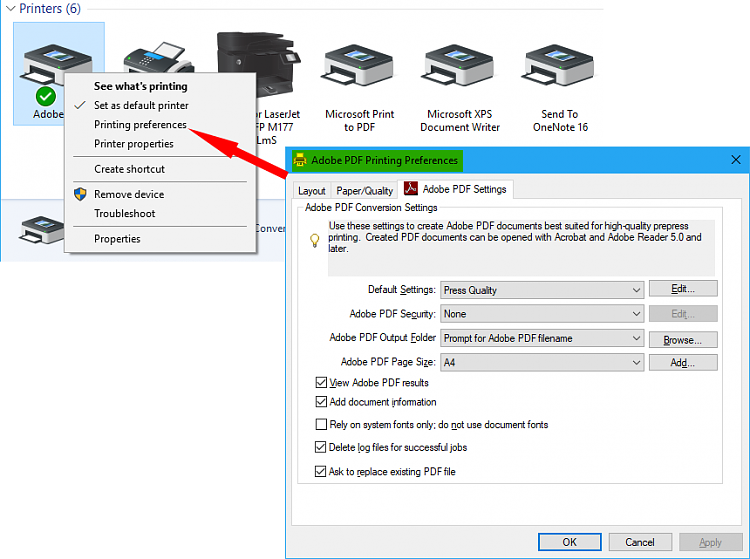Screen dimensions: 750x559
Task: Click the Adobe PDF icon on the settings tab
Action: (411, 189)
